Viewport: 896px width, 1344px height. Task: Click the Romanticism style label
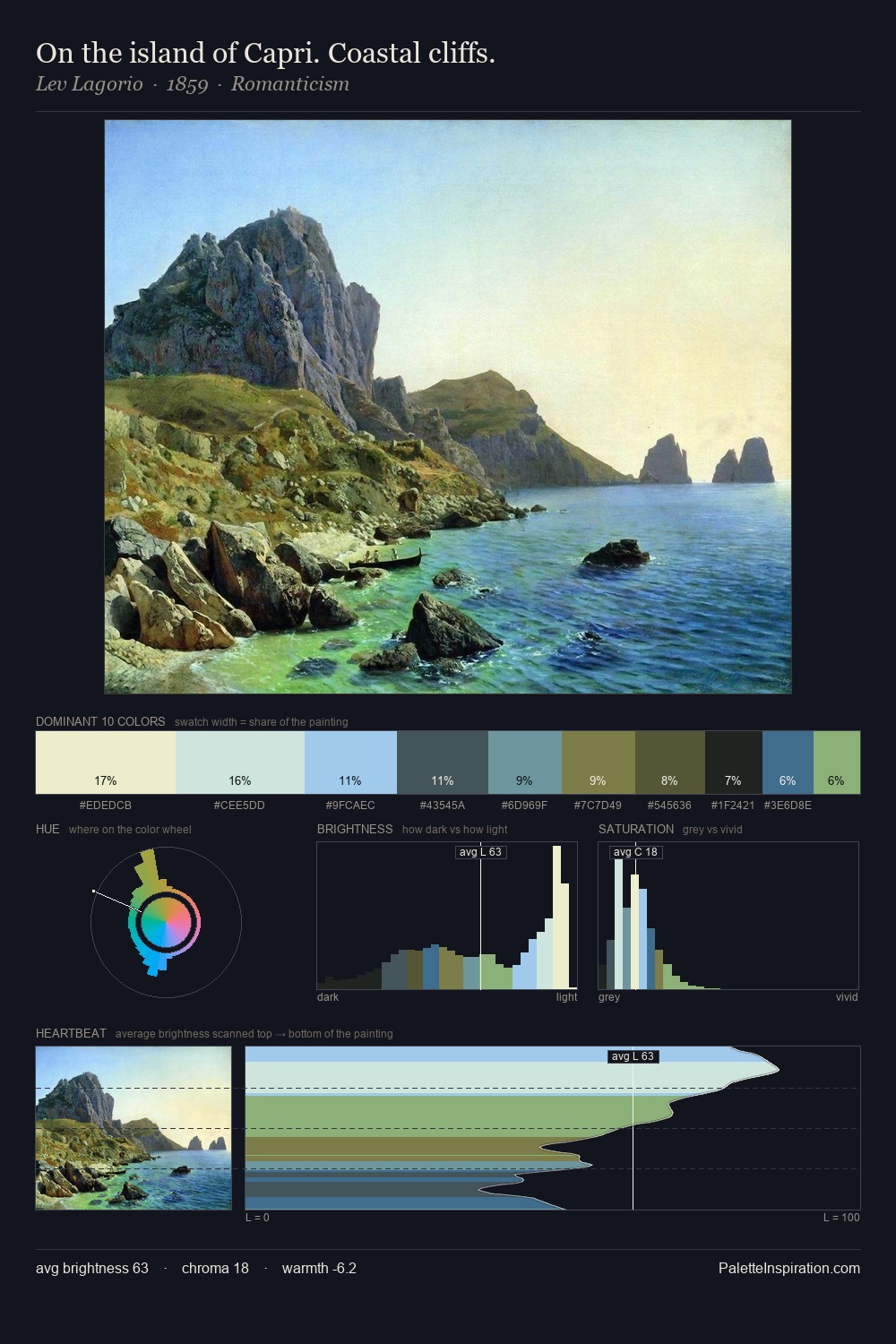click(290, 84)
